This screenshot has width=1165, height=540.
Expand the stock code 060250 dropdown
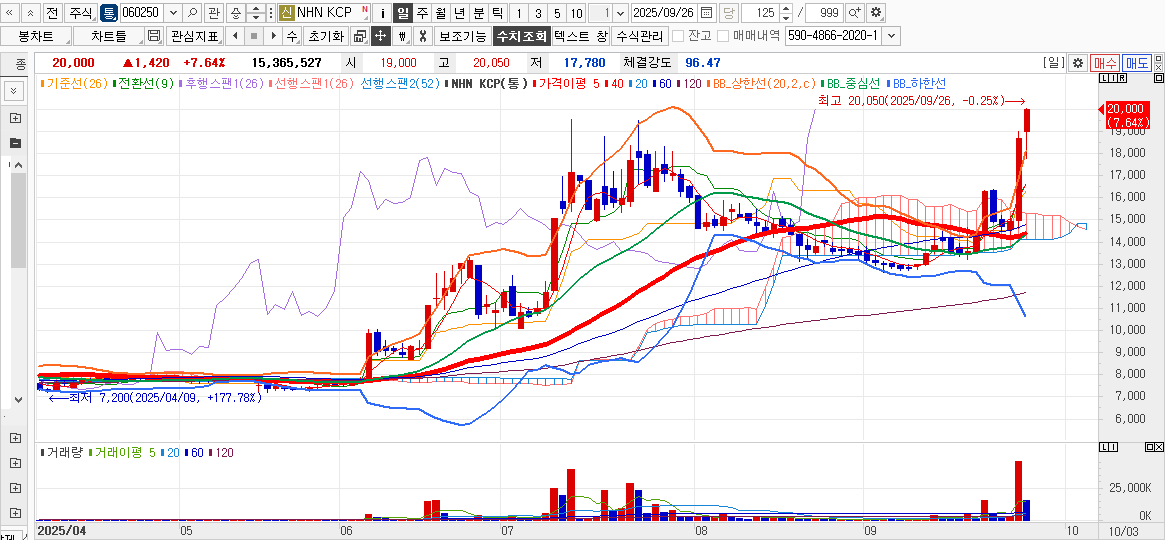(x=174, y=13)
